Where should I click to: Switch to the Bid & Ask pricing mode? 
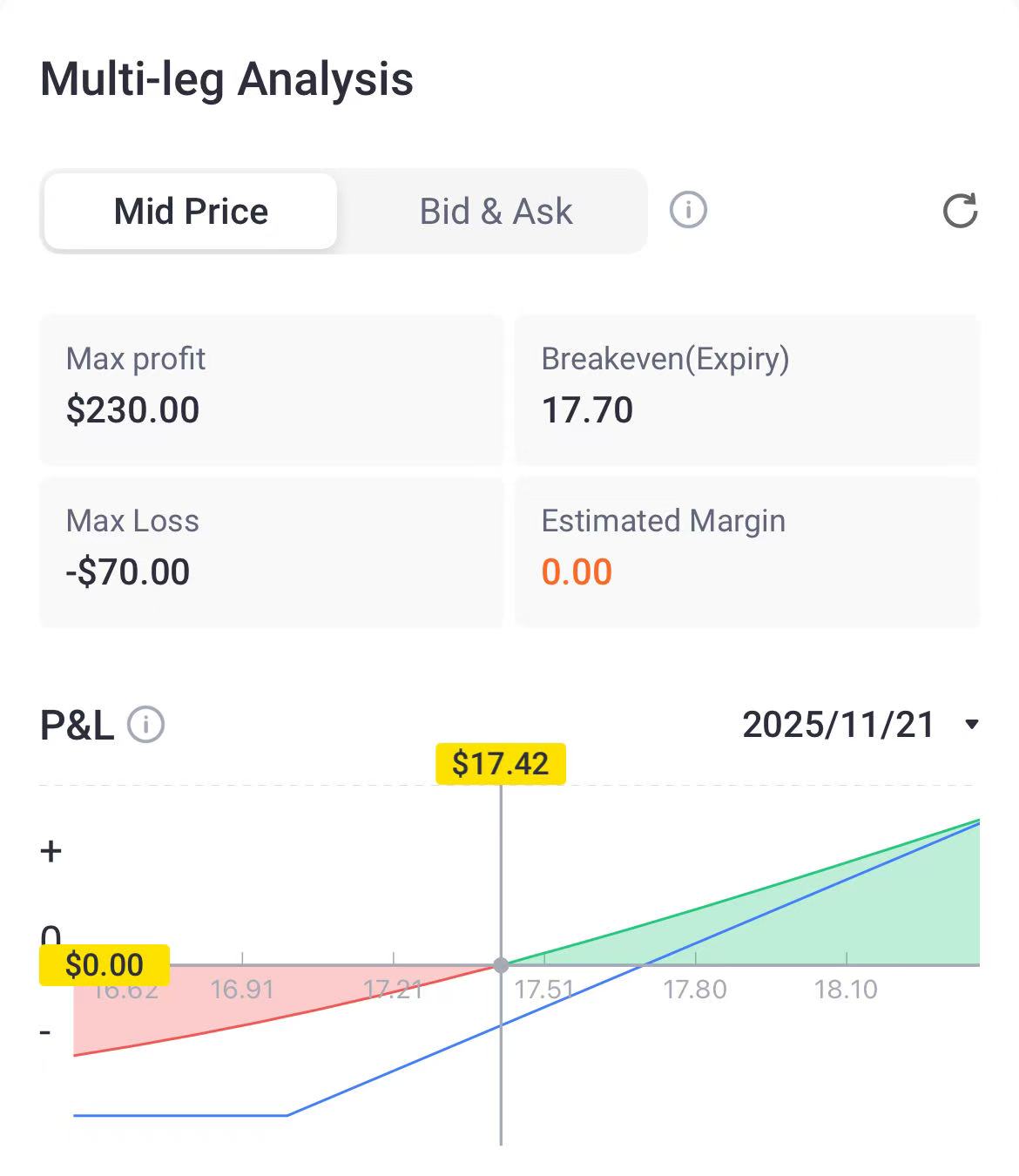(x=495, y=211)
